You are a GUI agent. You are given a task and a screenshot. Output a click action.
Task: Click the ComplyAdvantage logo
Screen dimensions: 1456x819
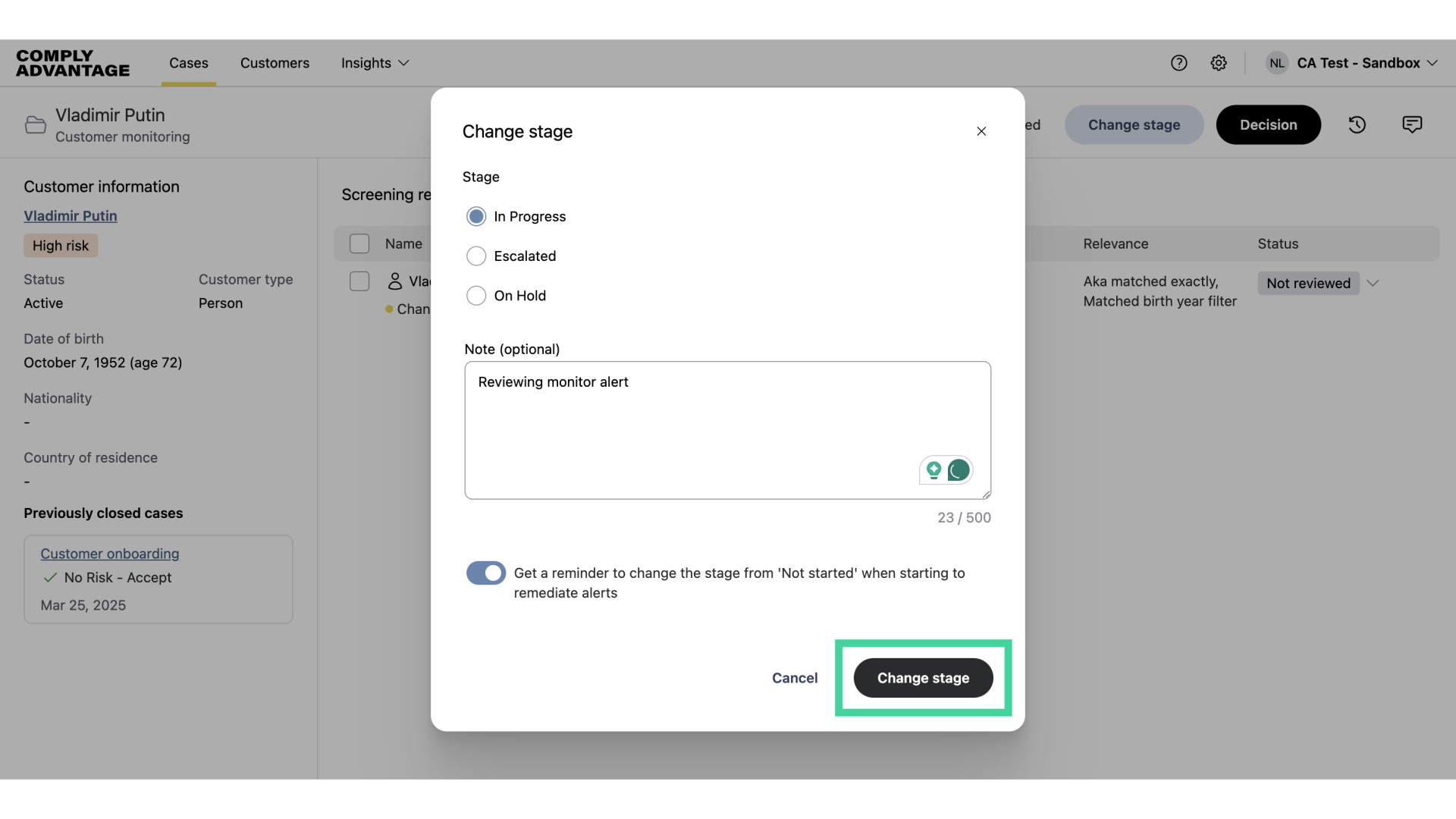pyautogui.click(x=72, y=64)
